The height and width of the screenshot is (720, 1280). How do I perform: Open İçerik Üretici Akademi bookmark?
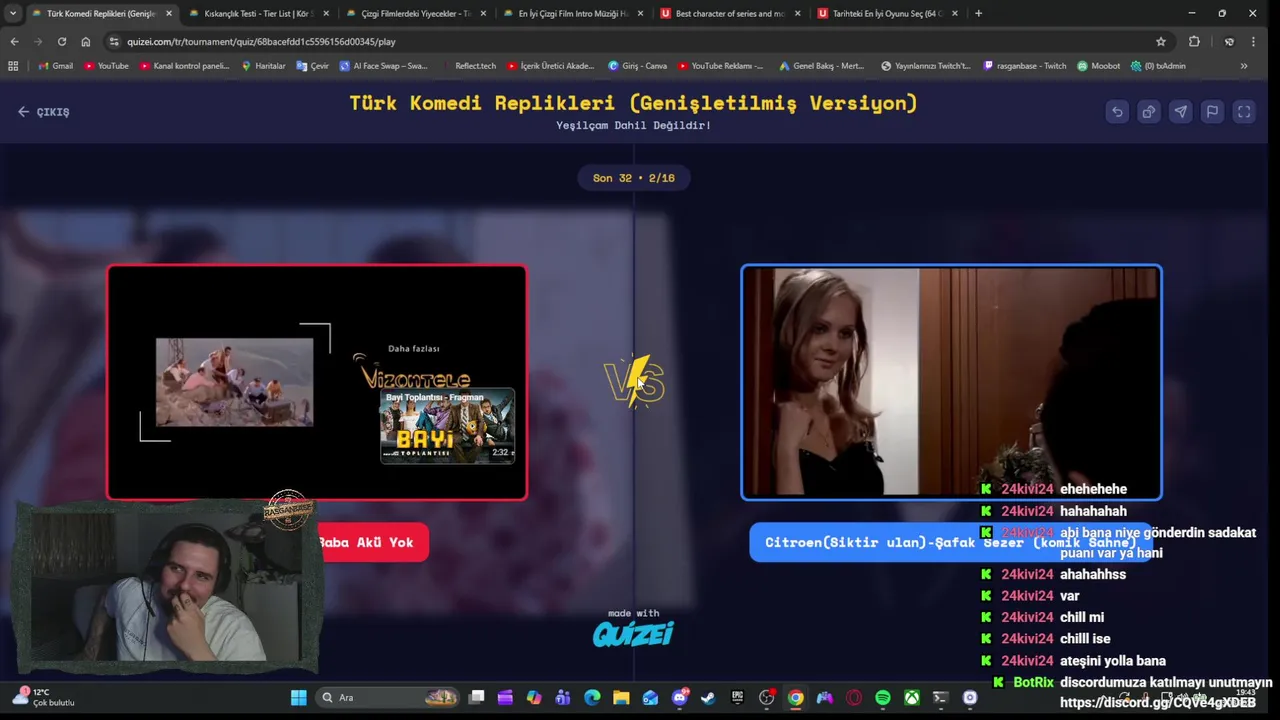pos(551,66)
